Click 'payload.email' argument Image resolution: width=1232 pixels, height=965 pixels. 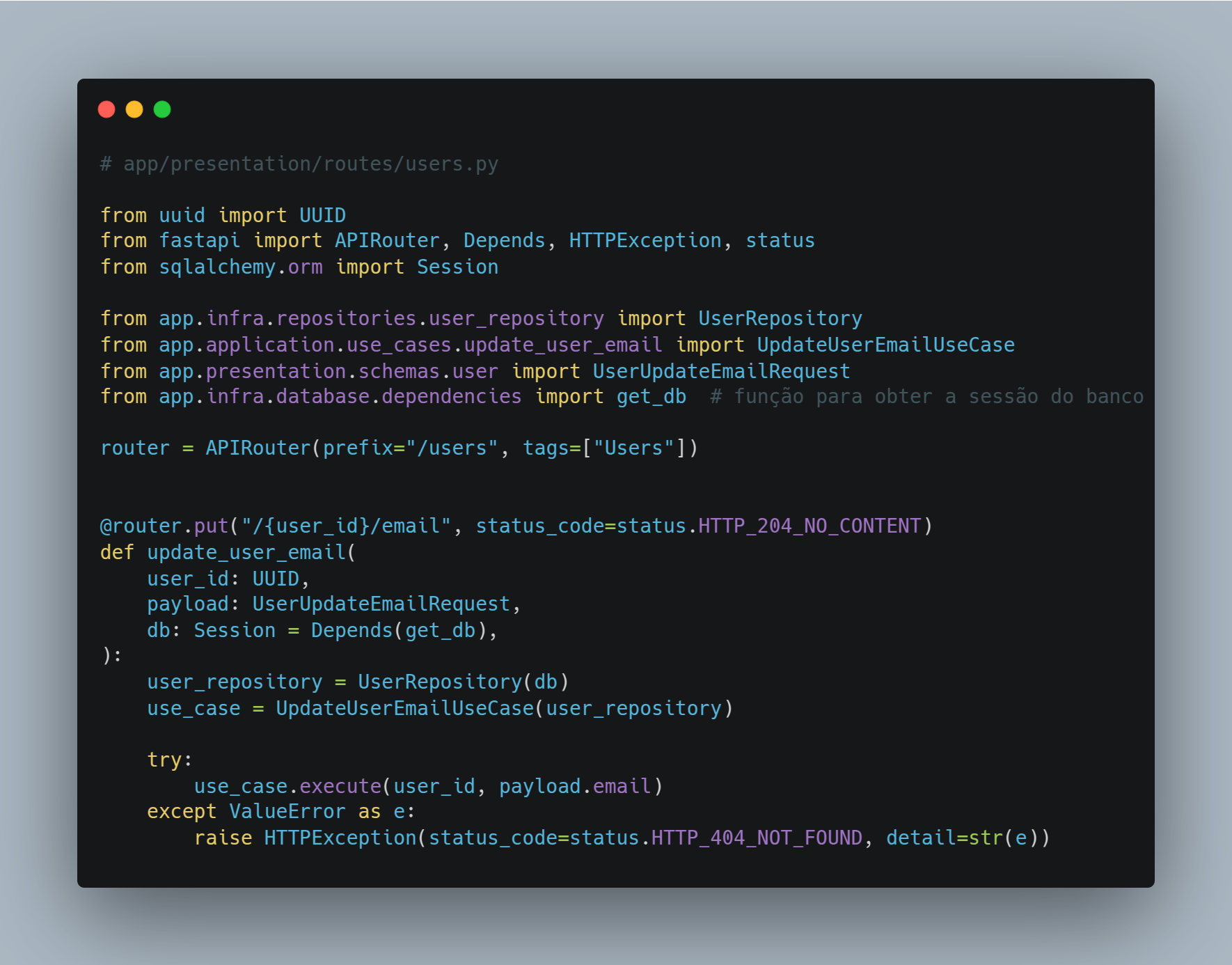click(x=576, y=786)
